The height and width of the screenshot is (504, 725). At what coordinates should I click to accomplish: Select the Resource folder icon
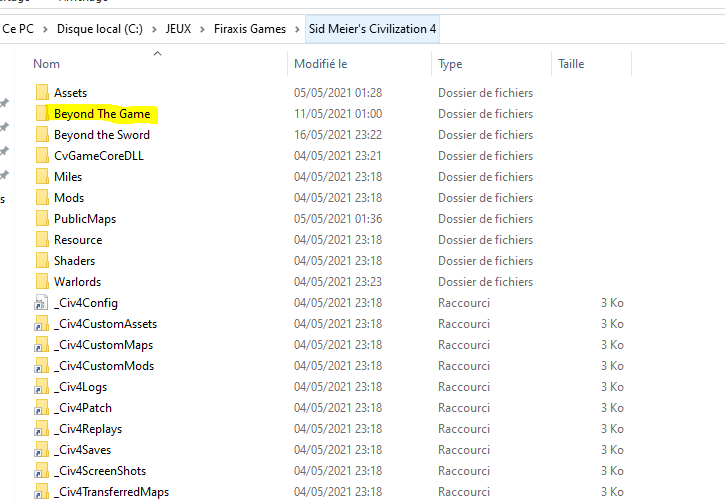(x=42, y=240)
